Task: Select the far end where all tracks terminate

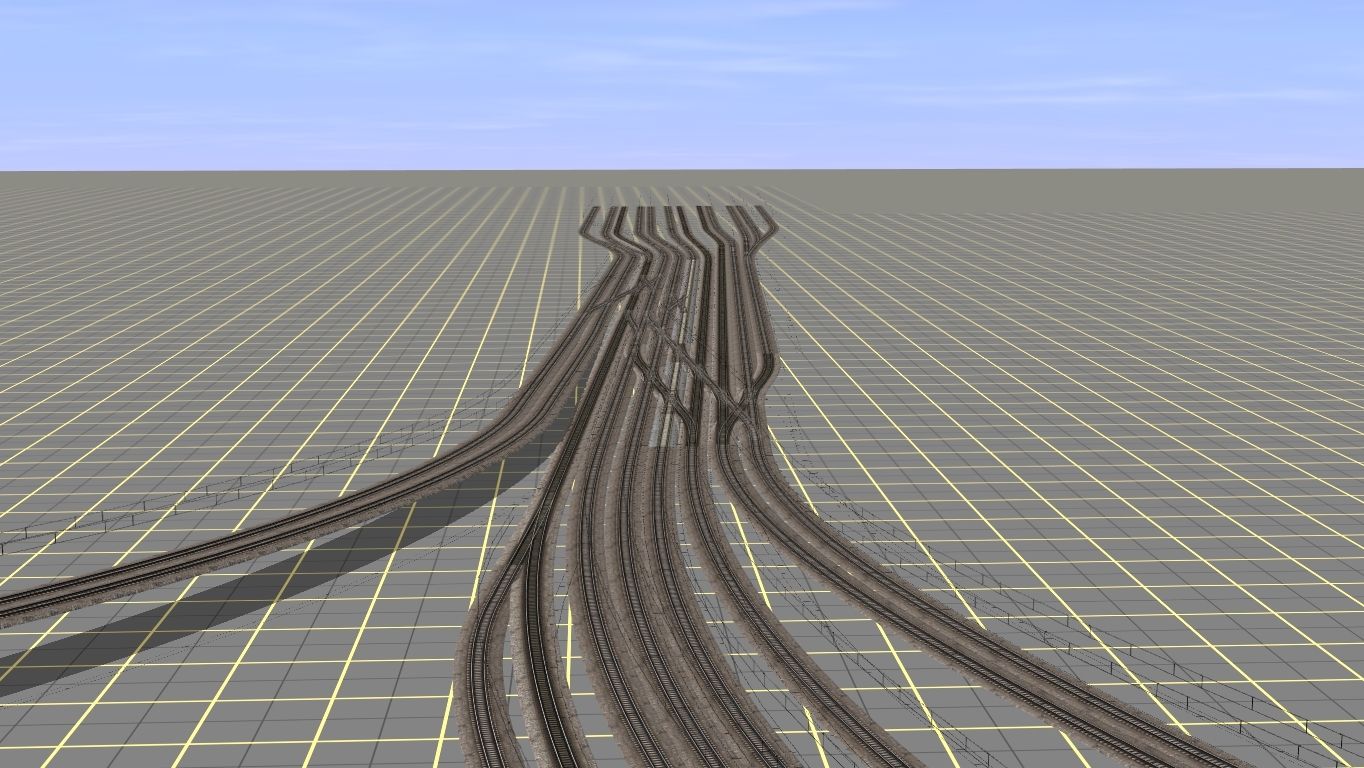Action: click(x=675, y=210)
